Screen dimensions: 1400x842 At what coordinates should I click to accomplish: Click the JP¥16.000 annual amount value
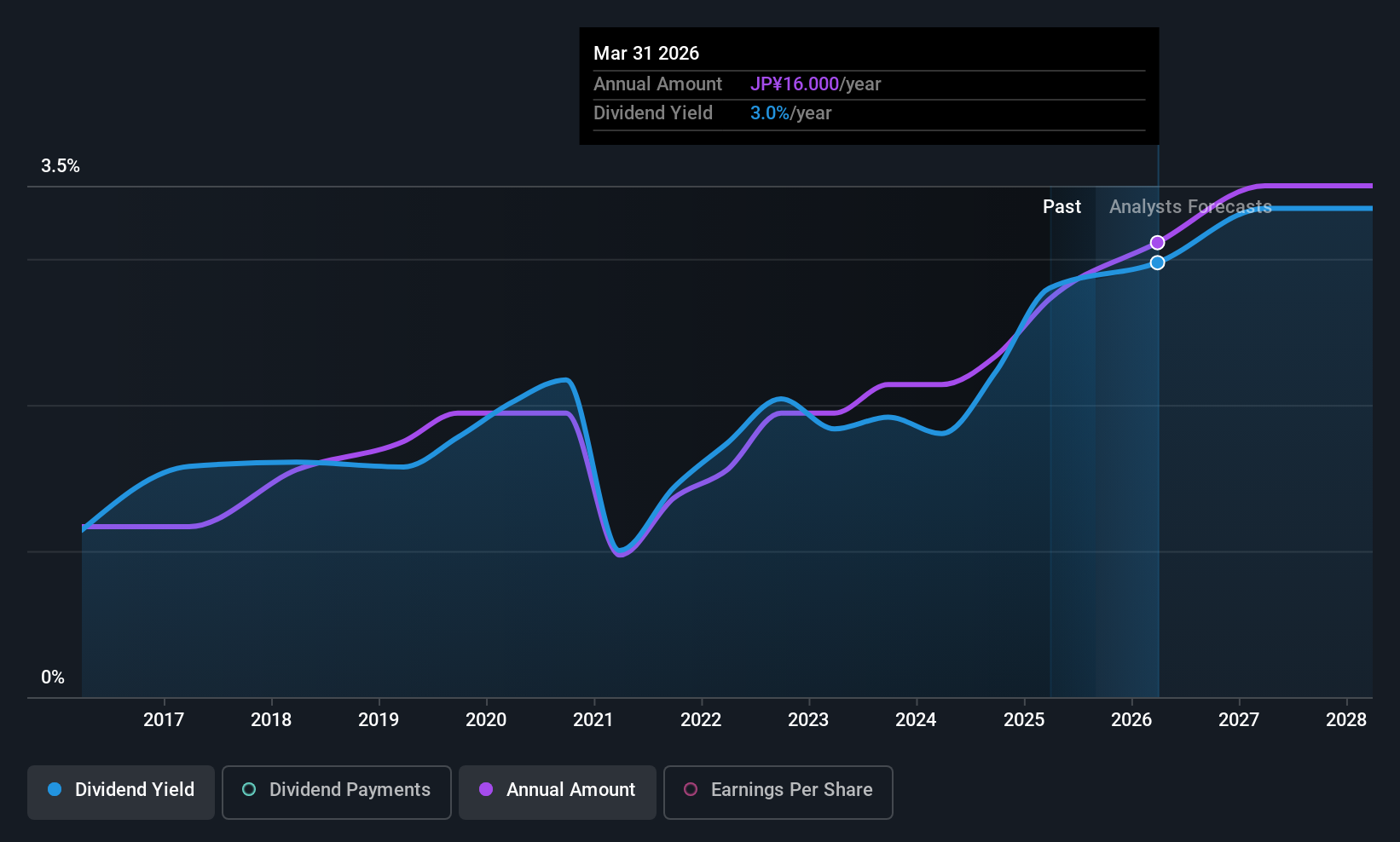tap(795, 84)
